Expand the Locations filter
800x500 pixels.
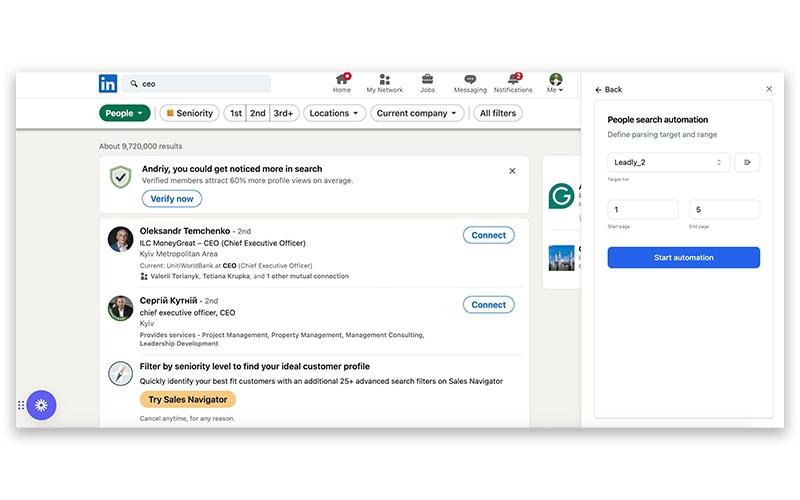334,113
